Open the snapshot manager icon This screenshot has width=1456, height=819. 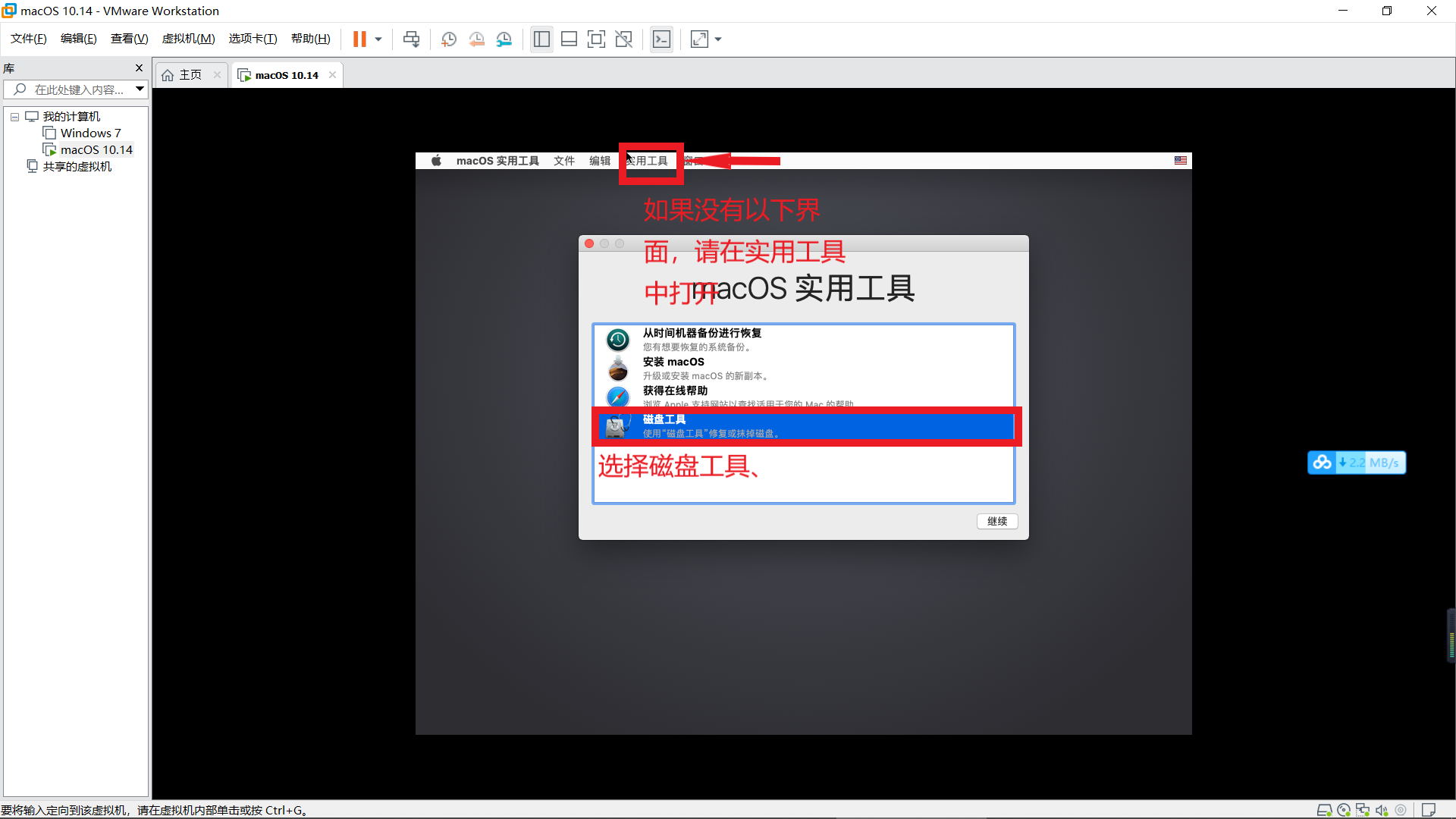tap(504, 39)
